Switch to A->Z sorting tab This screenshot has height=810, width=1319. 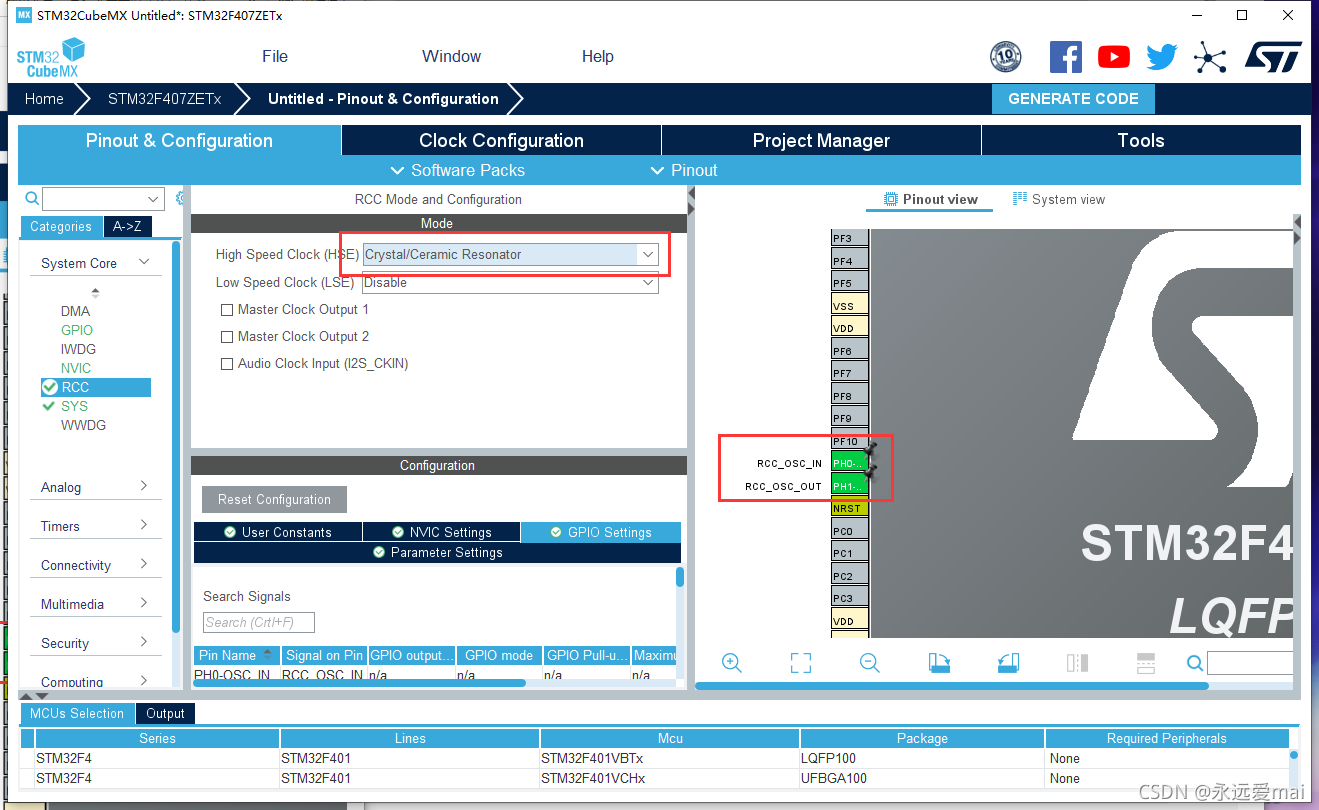[127, 226]
